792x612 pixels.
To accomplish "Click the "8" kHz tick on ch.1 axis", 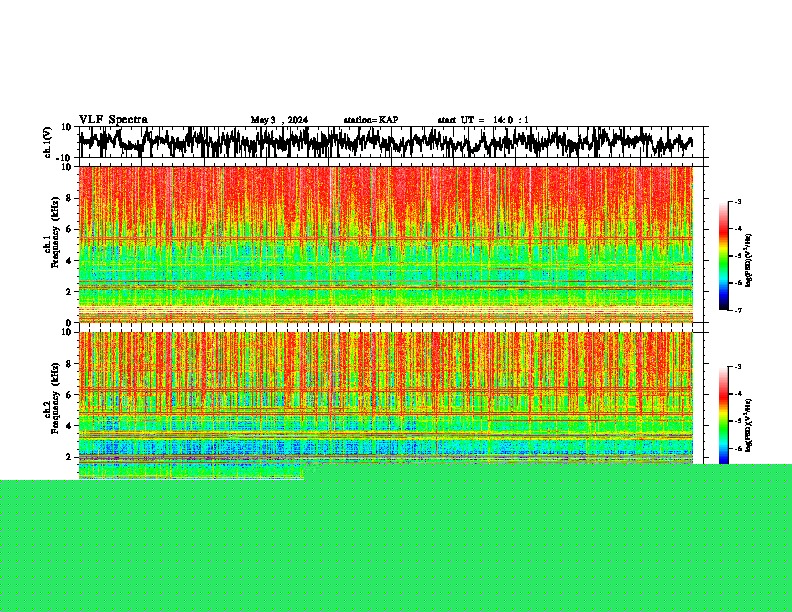I will pyautogui.click(x=70, y=198).
